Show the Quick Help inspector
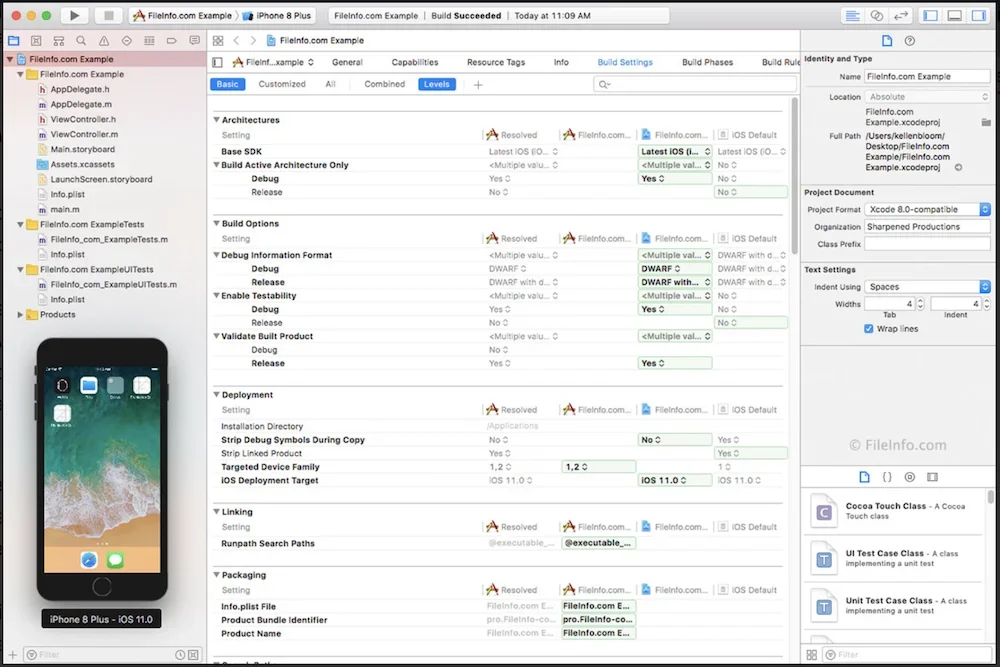 [909, 41]
